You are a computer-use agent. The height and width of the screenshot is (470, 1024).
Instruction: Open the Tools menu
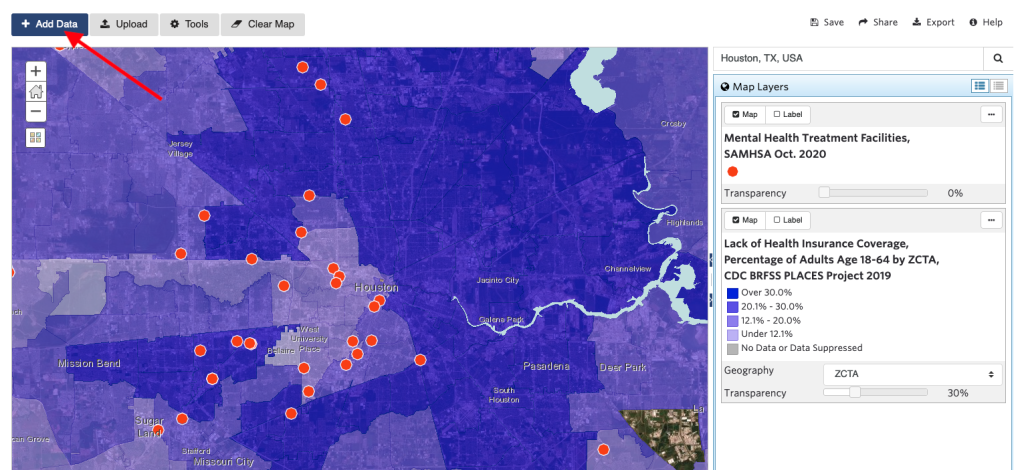point(189,24)
